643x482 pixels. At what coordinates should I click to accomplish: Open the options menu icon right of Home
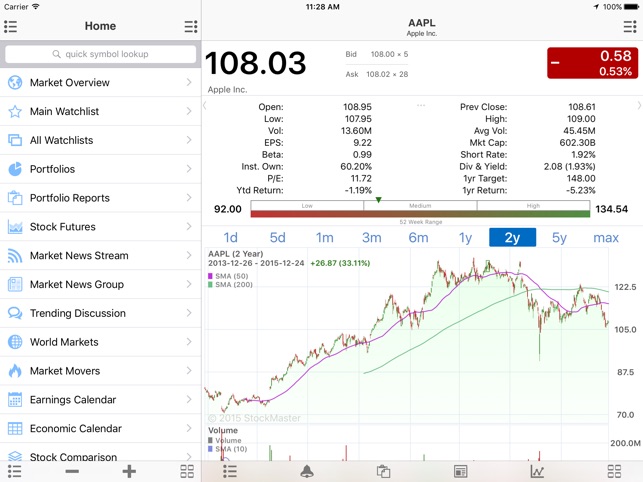[x=191, y=26]
